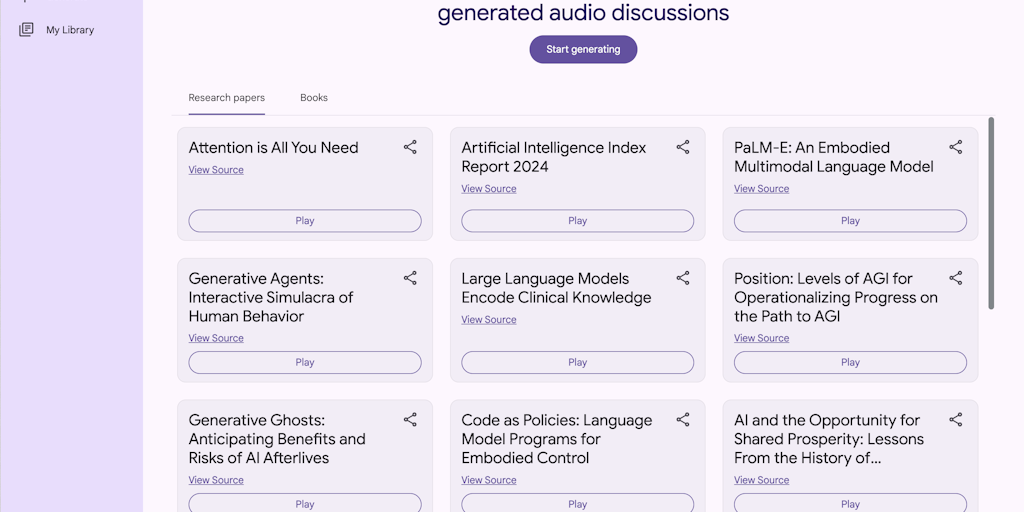
Task: Share the Code as Policies paper
Action: coord(683,420)
